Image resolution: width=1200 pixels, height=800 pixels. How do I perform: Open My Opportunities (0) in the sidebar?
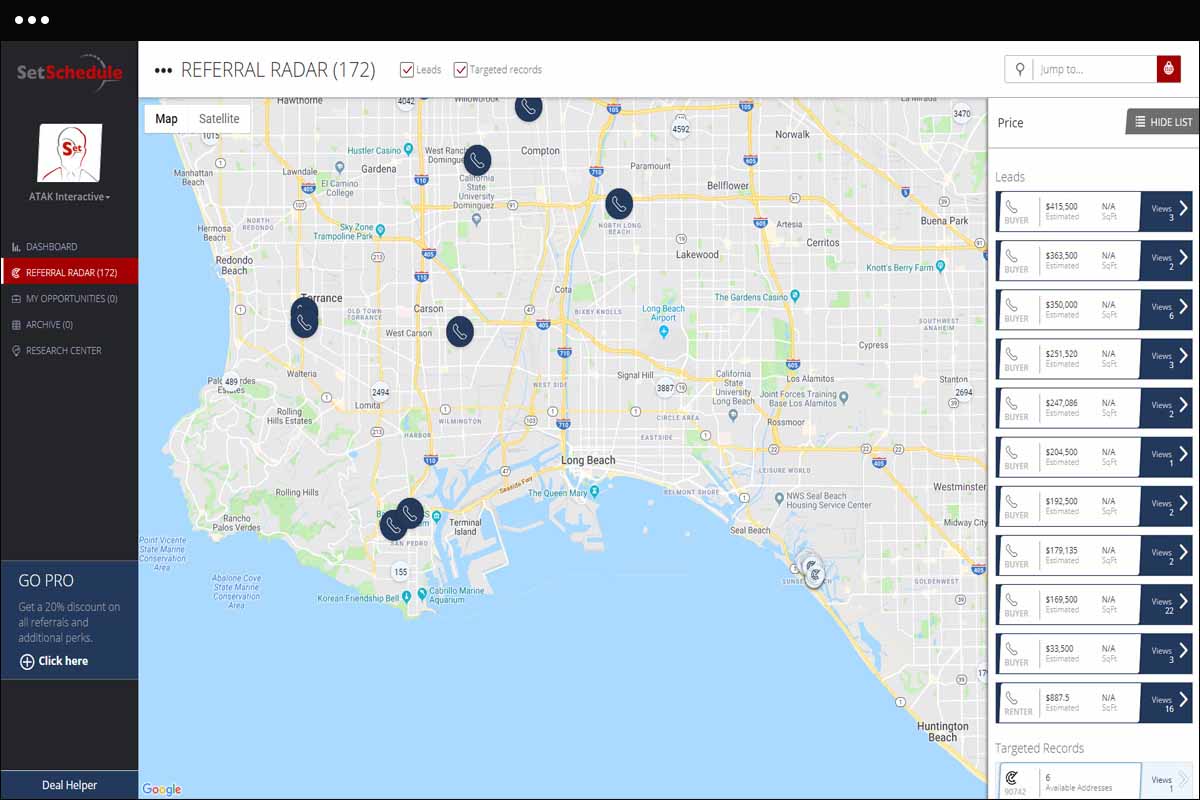point(70,299)
